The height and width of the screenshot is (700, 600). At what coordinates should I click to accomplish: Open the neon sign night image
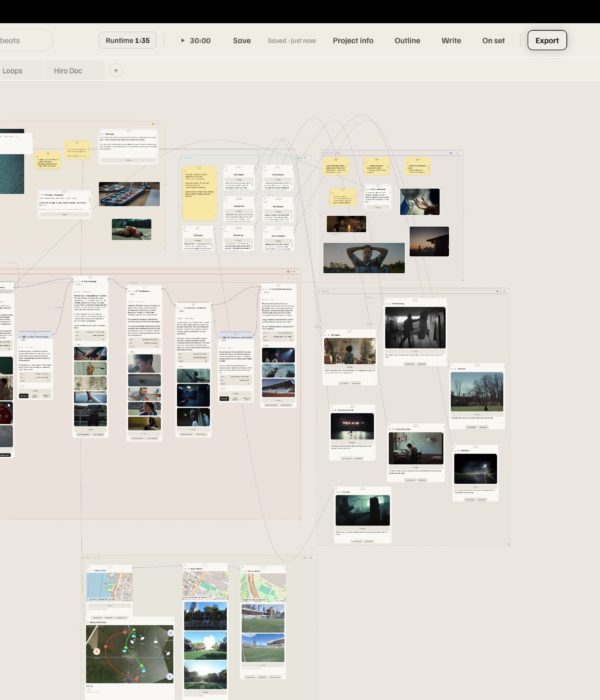352,426
